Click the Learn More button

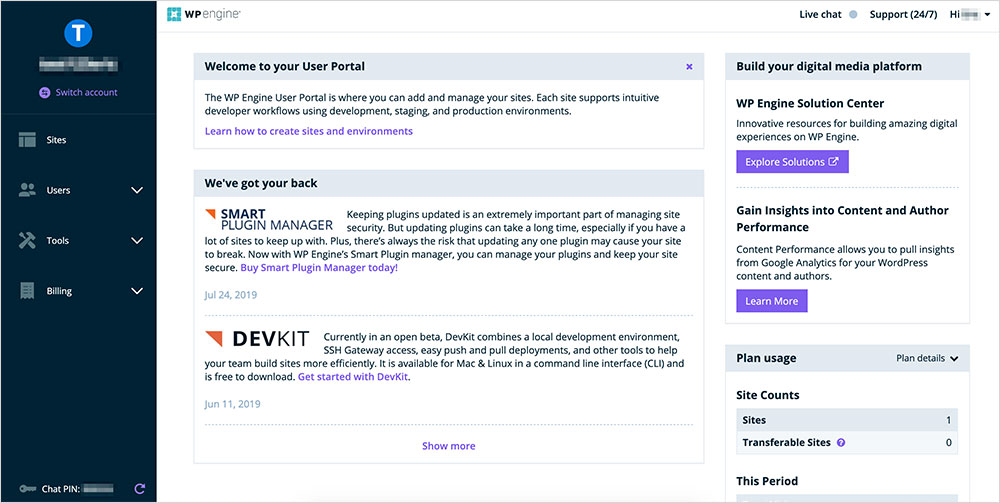(771, 301)
